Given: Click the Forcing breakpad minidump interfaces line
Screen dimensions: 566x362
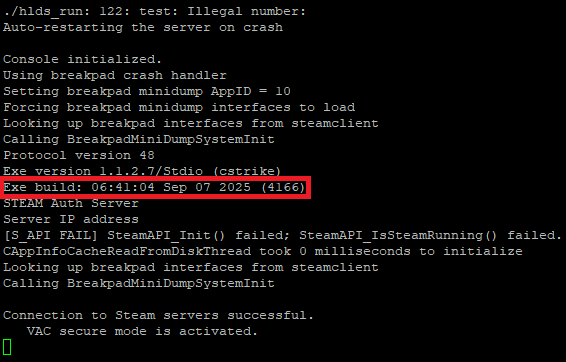Looking at the screenshot, I should [x=179, y=107].
